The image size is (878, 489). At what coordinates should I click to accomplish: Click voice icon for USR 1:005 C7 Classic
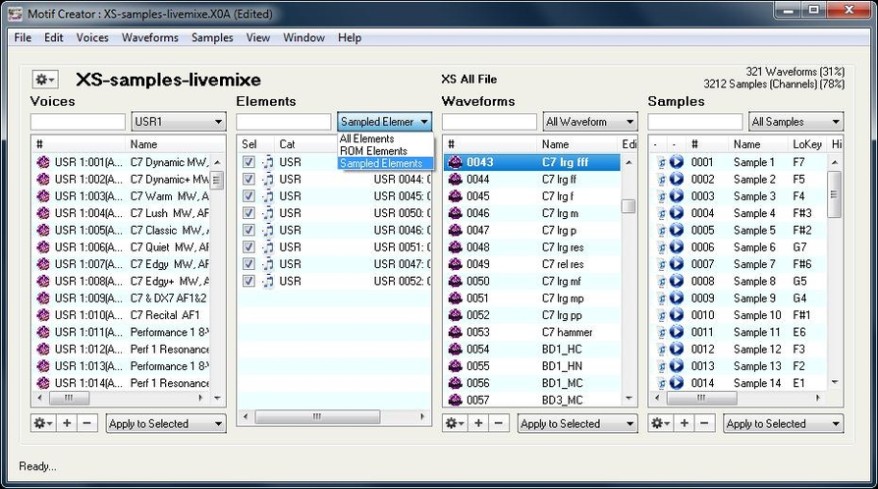pos(43,230)
